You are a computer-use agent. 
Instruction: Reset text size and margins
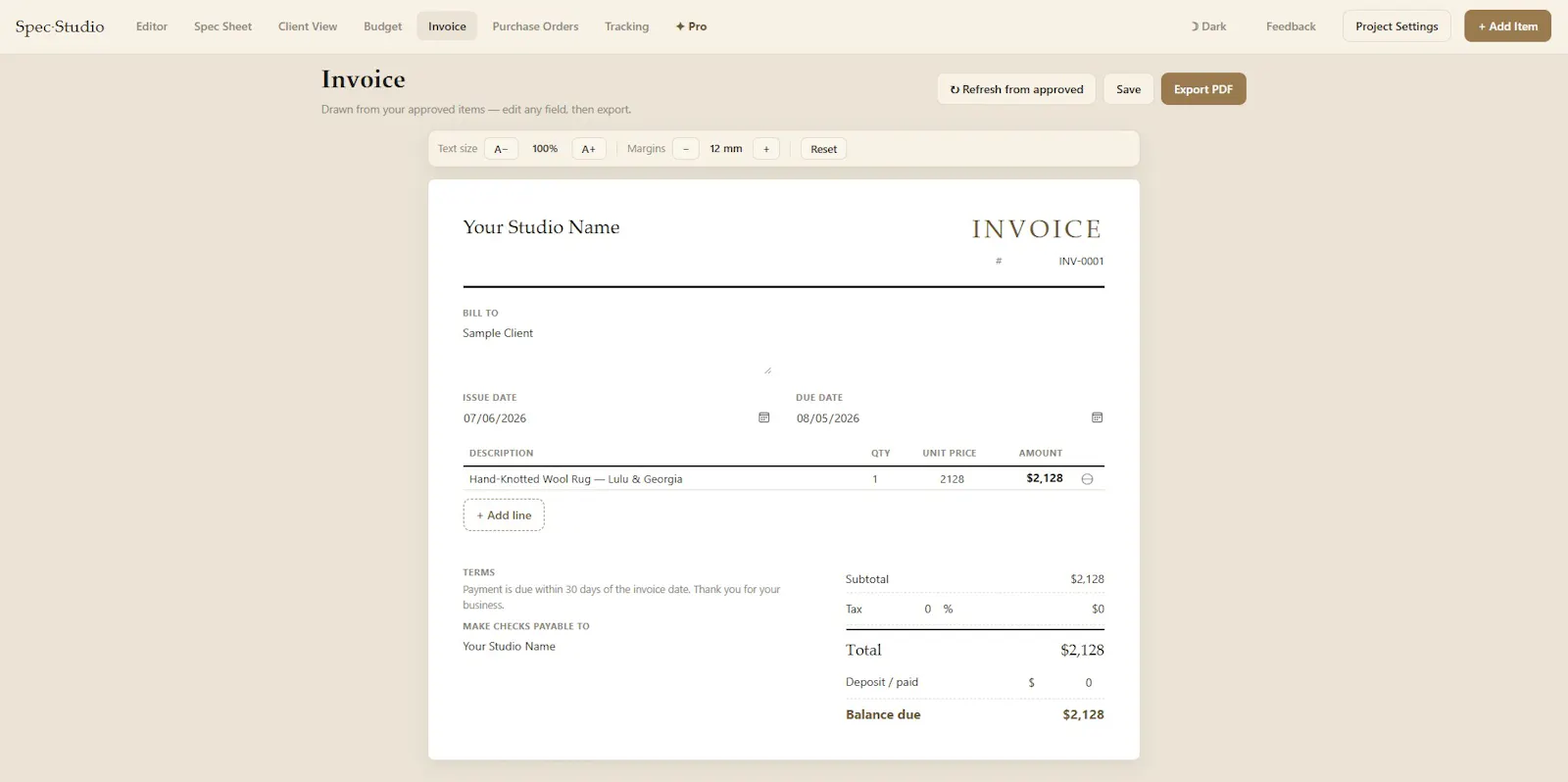pos(823,149)
